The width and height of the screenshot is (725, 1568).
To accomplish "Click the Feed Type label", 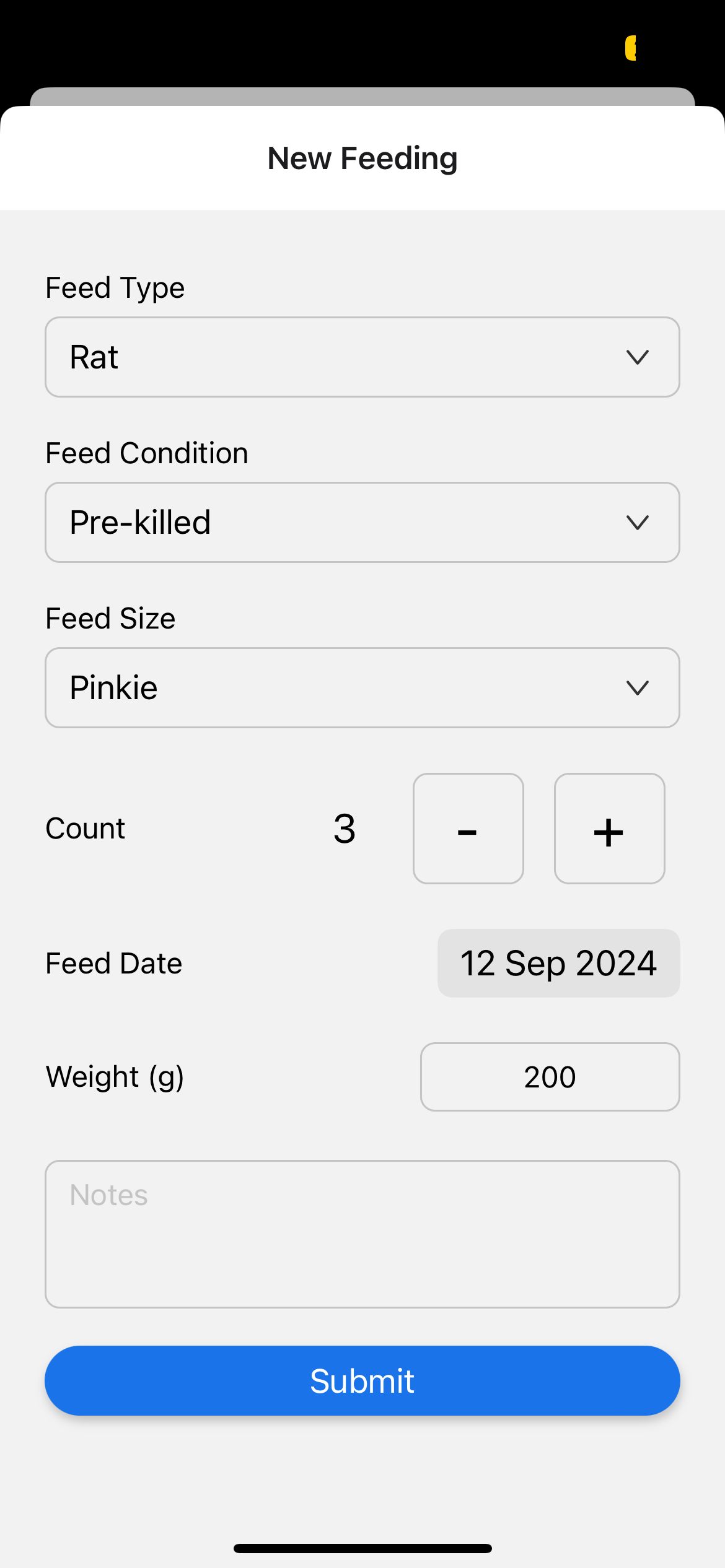I will coord(115,288).
